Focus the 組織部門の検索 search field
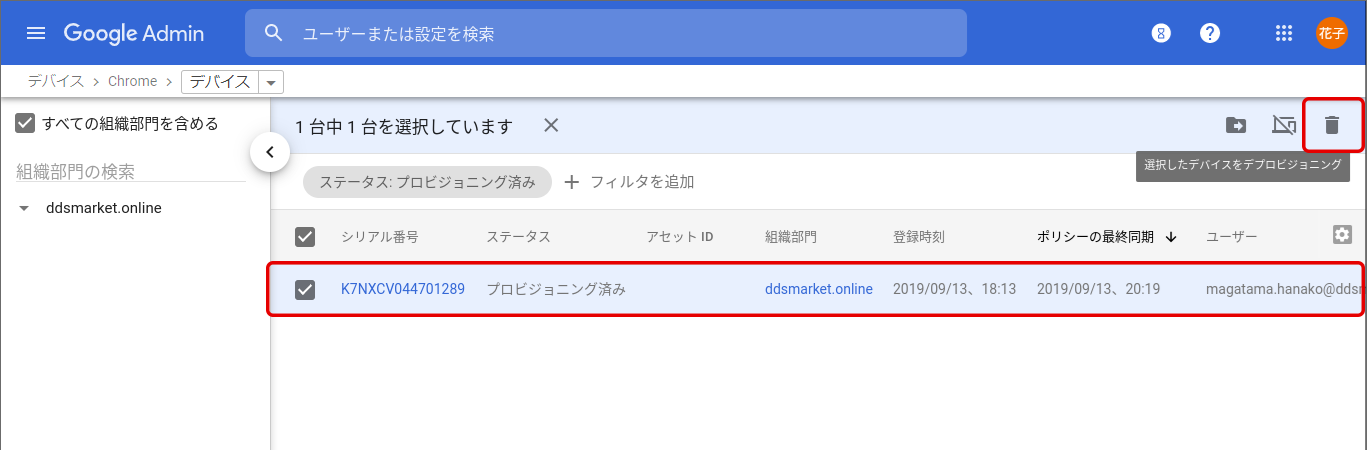This screenshot has width=1367, height=450. 130,172
